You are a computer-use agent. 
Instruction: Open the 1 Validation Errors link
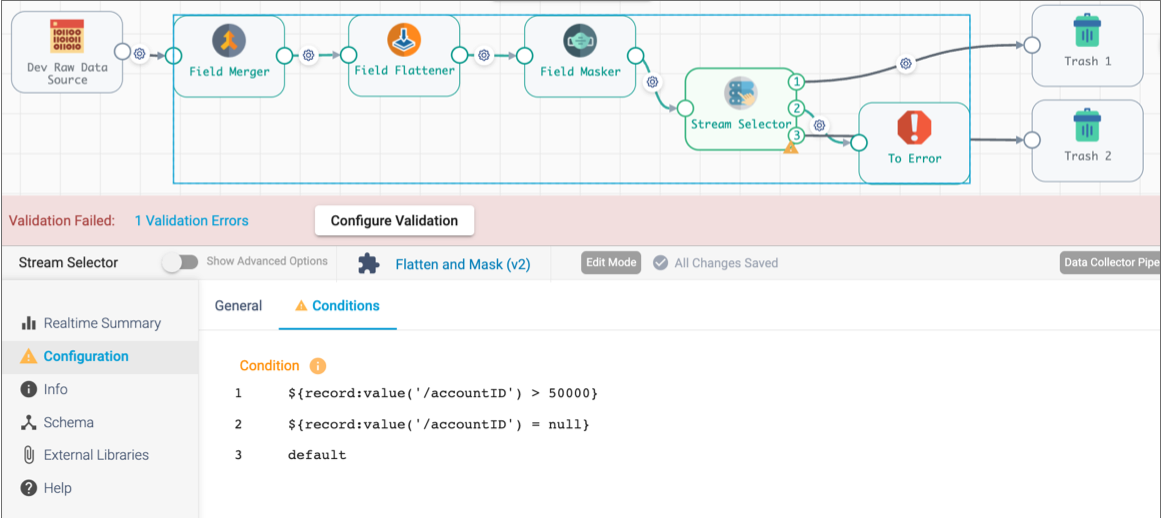coord(191,221)
